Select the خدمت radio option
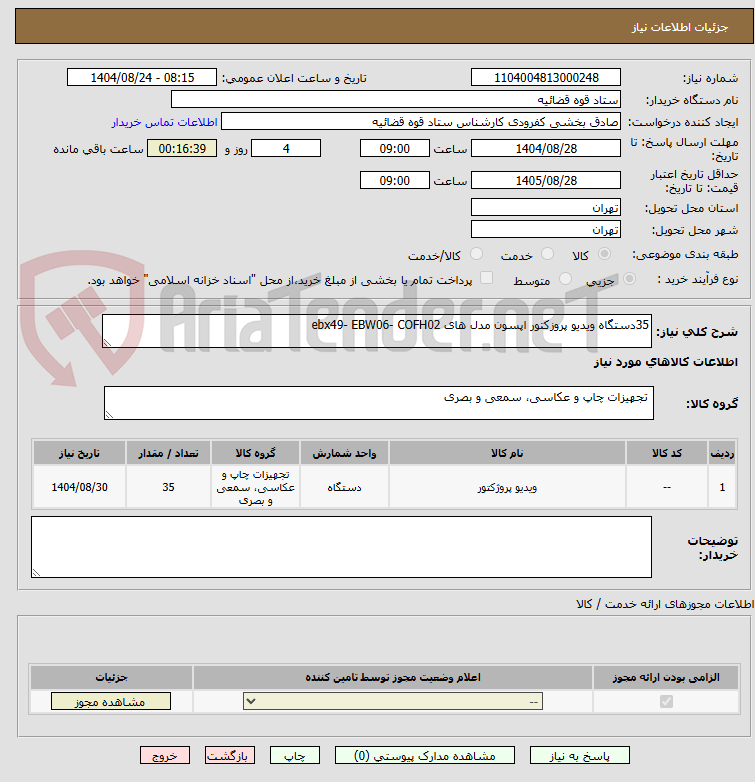Viewport: 755px width, 782px height. 547,255
